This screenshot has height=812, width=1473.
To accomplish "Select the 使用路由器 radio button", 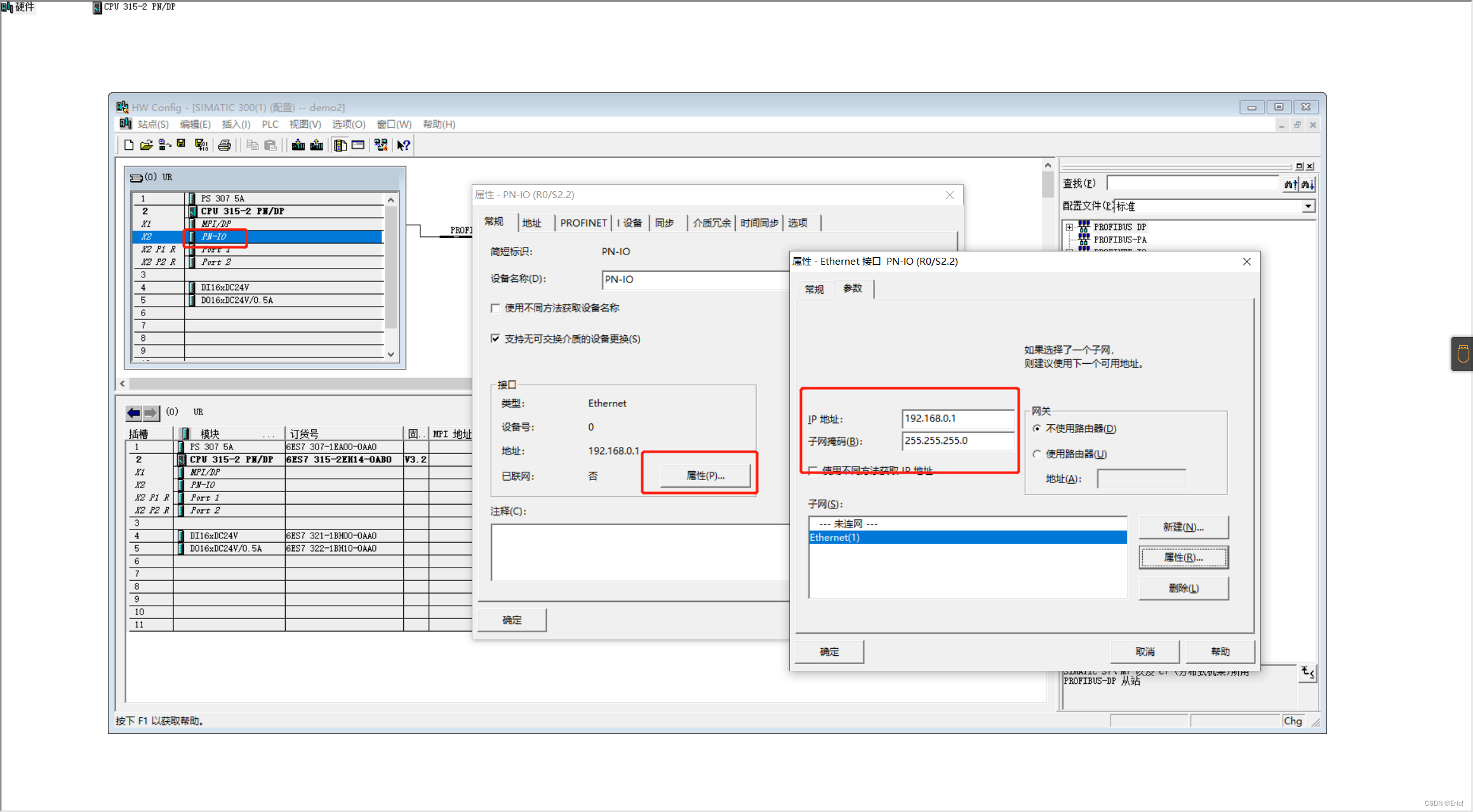I will [1037, 454].
